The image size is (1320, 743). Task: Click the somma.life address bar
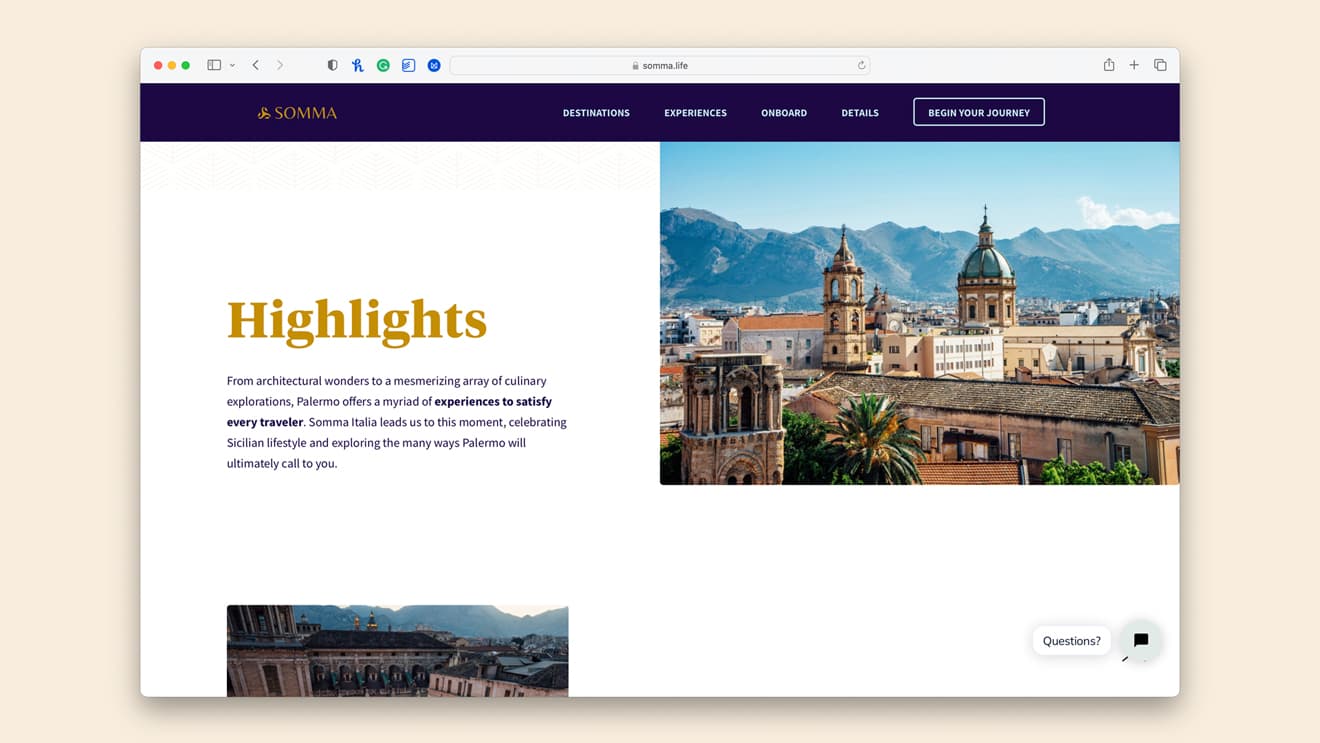(x=660, y=65)
